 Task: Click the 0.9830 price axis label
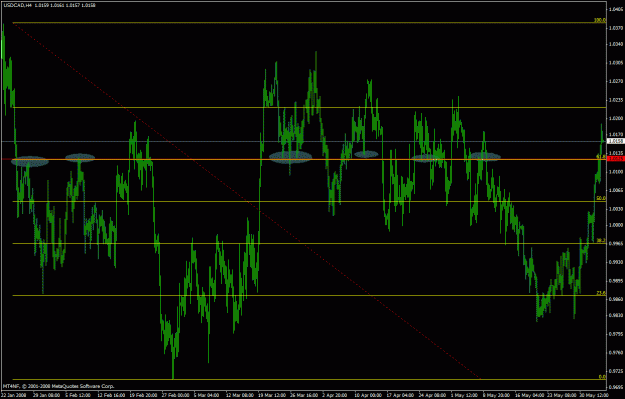pyautogui.click(x=616, y=315)
